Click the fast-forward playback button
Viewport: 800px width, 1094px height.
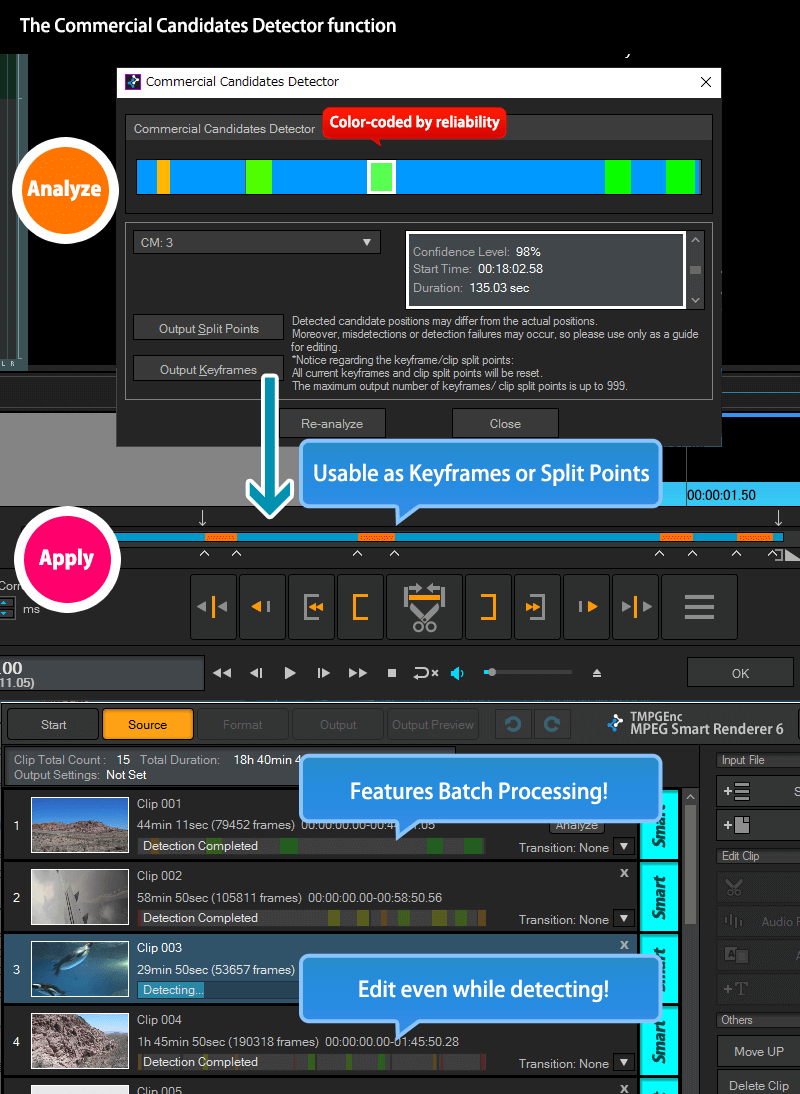click(x=358, y=673)
